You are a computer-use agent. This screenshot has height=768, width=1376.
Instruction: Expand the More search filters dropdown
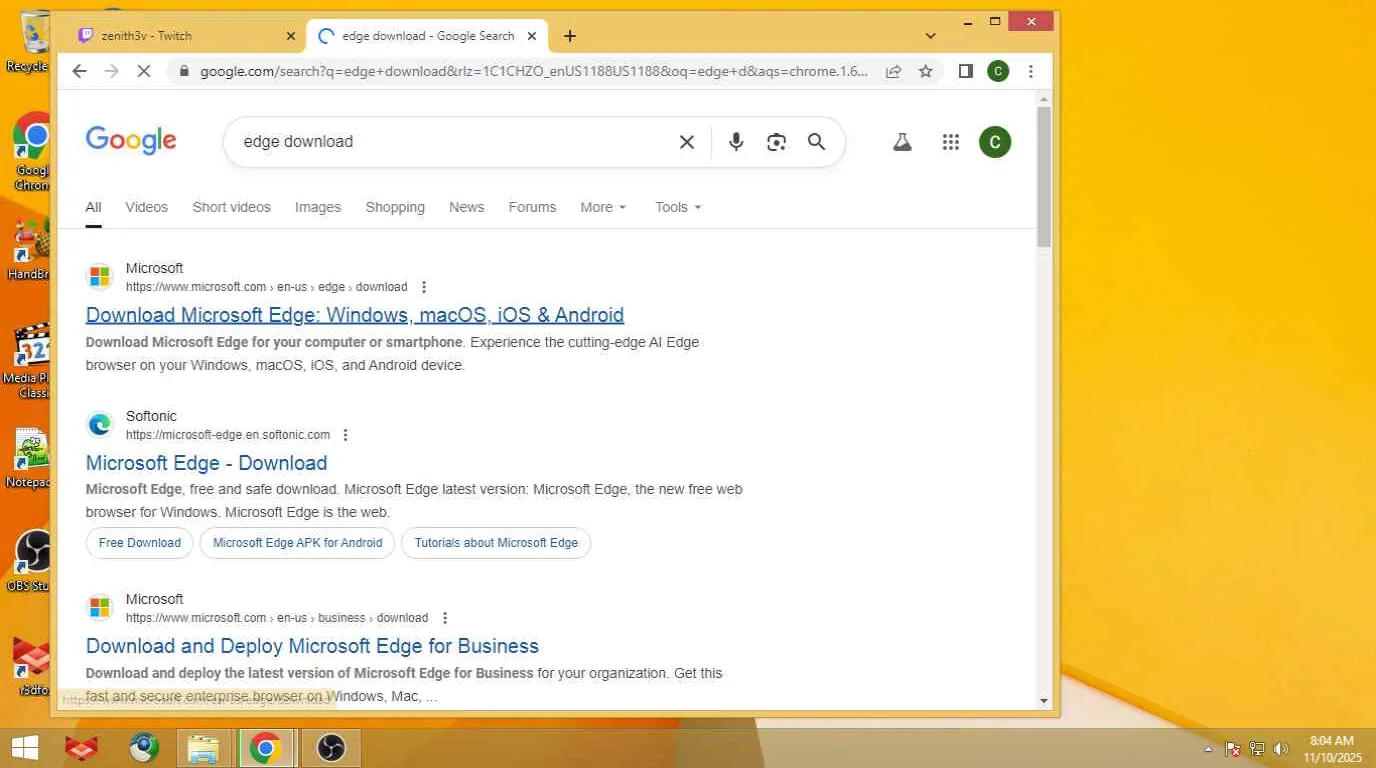tap(603, 207)
